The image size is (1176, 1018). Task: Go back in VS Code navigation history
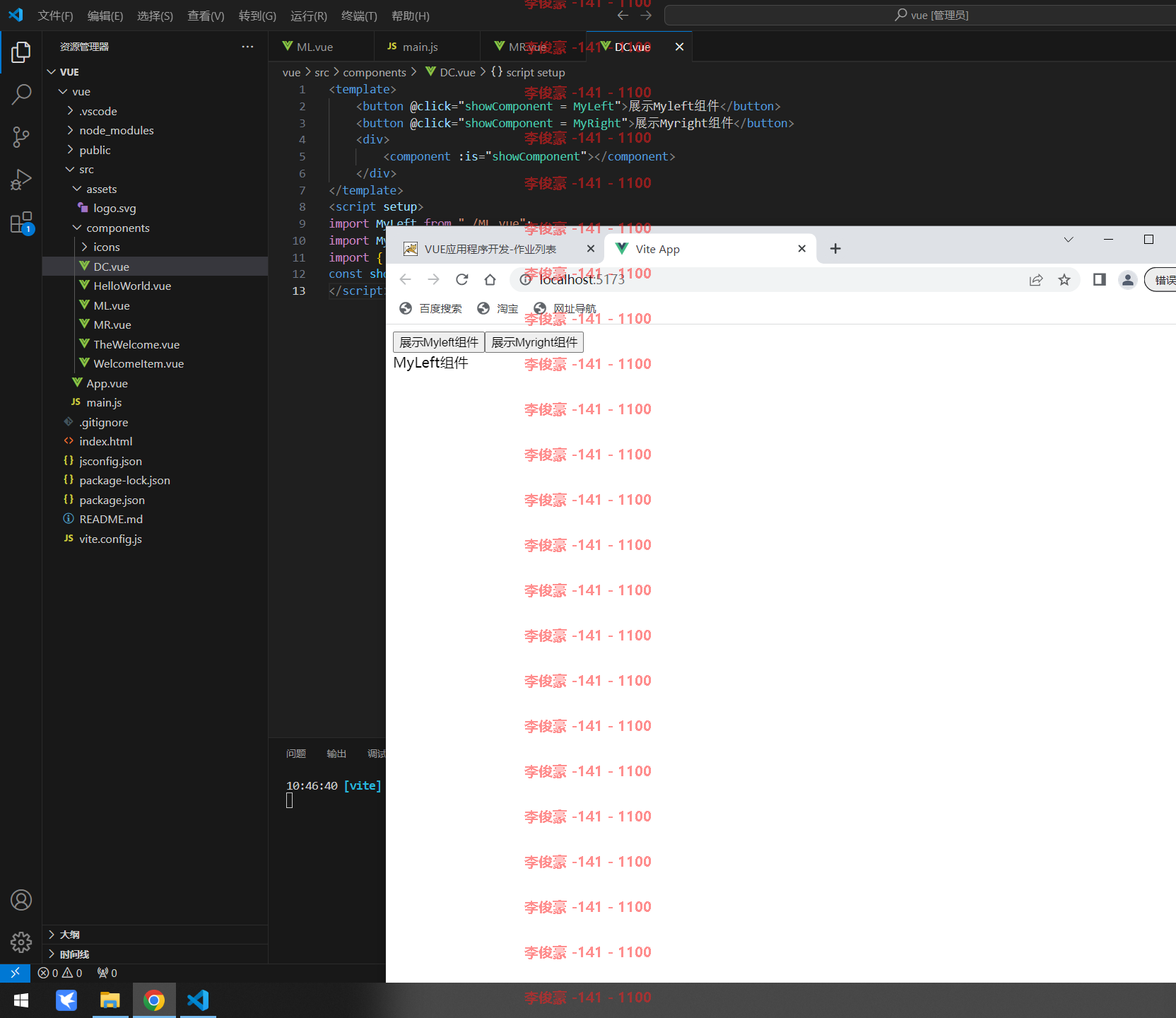click(x=623, y=15)
